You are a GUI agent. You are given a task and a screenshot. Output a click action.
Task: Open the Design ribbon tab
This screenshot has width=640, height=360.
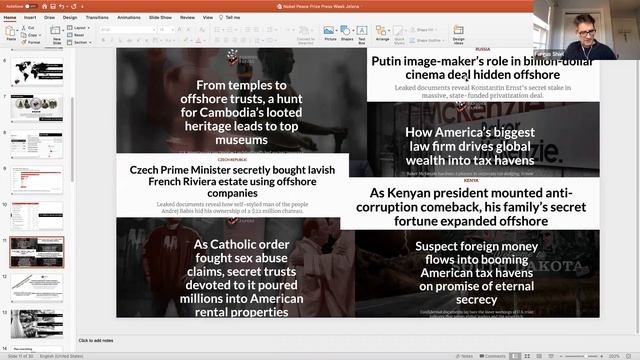[70, 18]
